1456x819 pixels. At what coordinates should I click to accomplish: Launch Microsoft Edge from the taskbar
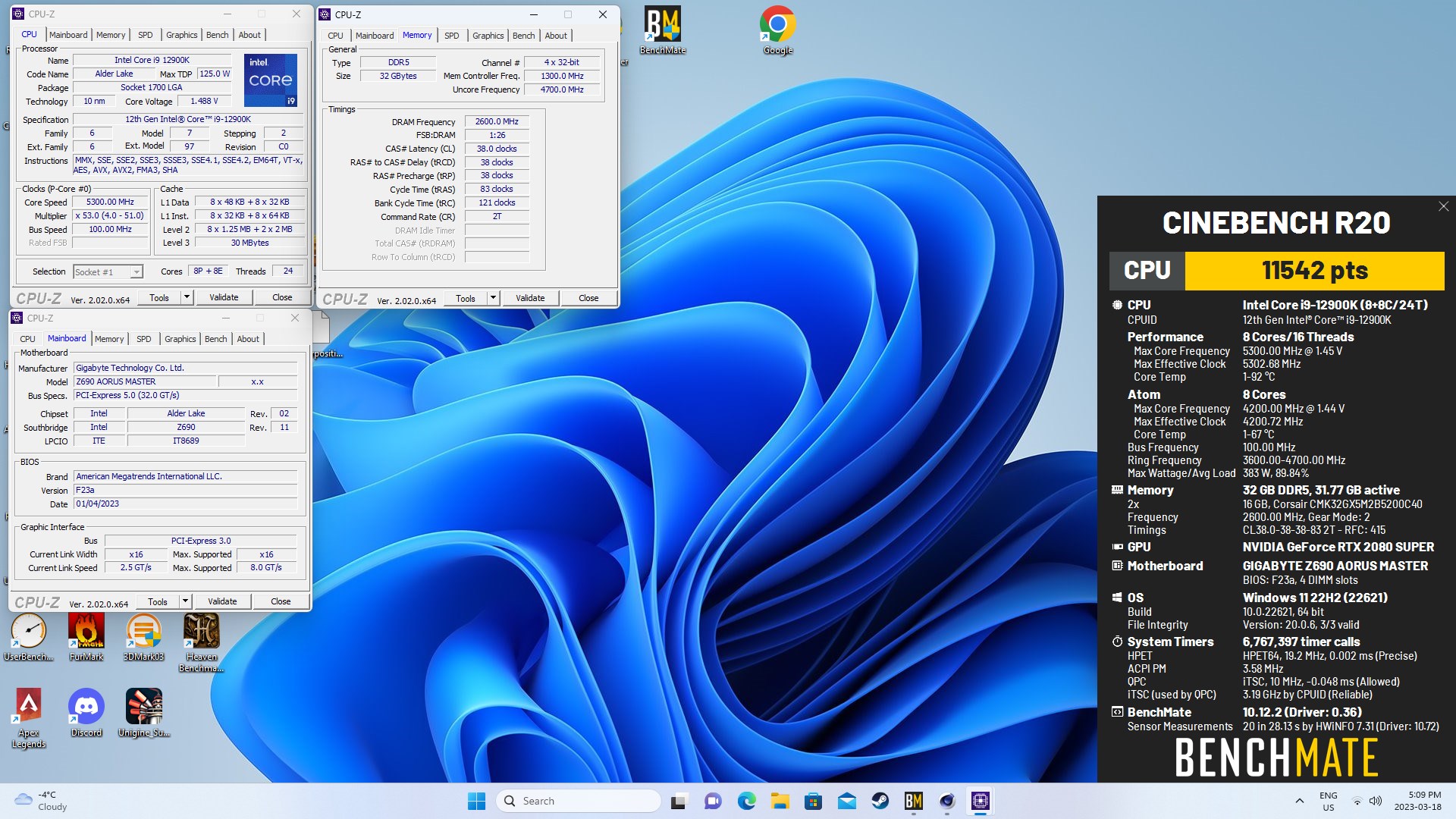coord(746,801)
